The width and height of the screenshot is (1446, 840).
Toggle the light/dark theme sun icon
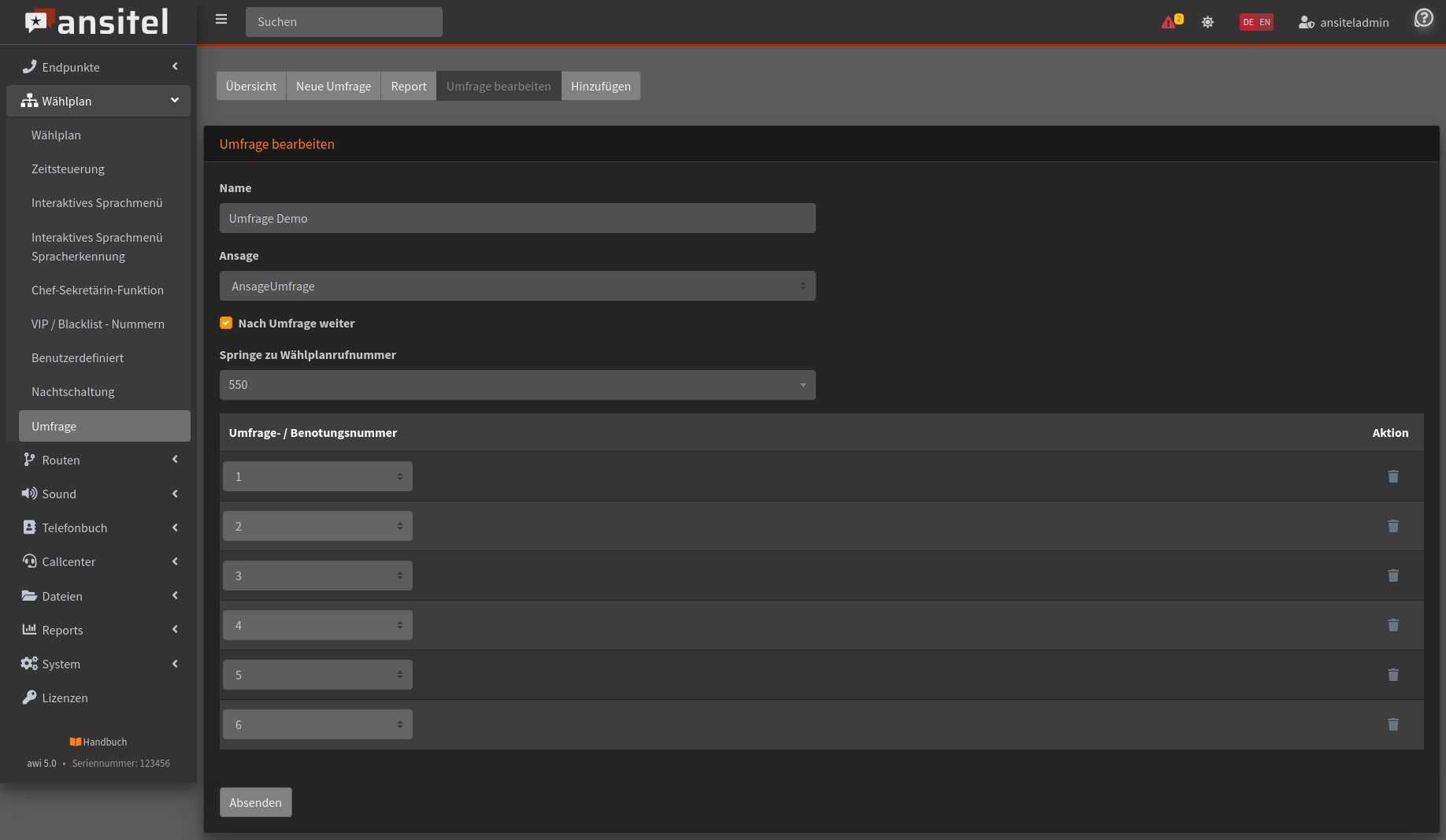[x=1207, y=22]
